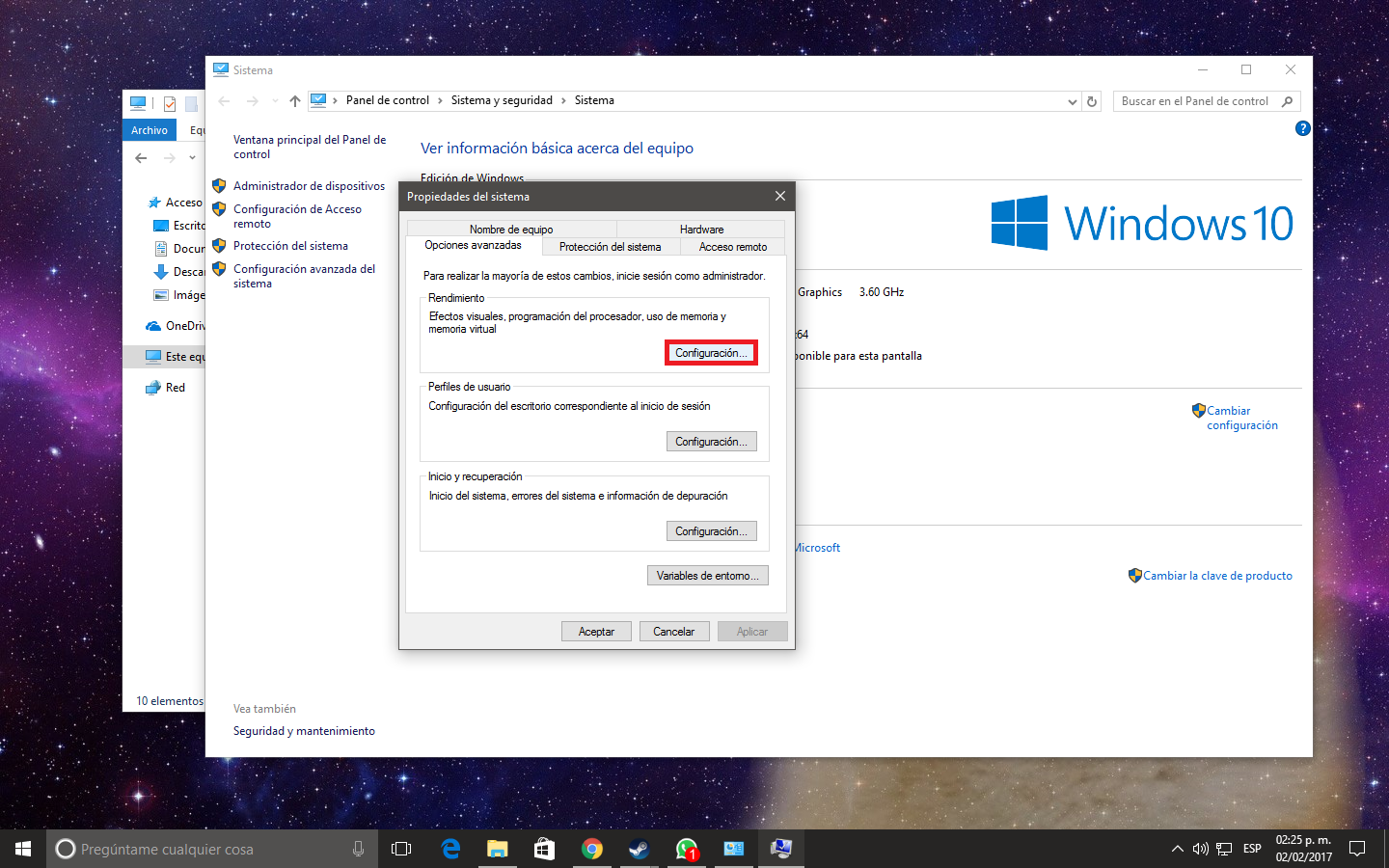The image size is (1389, 868).
Task: Launch Google Chrome from the taskbar
Action: pos(591,849)
